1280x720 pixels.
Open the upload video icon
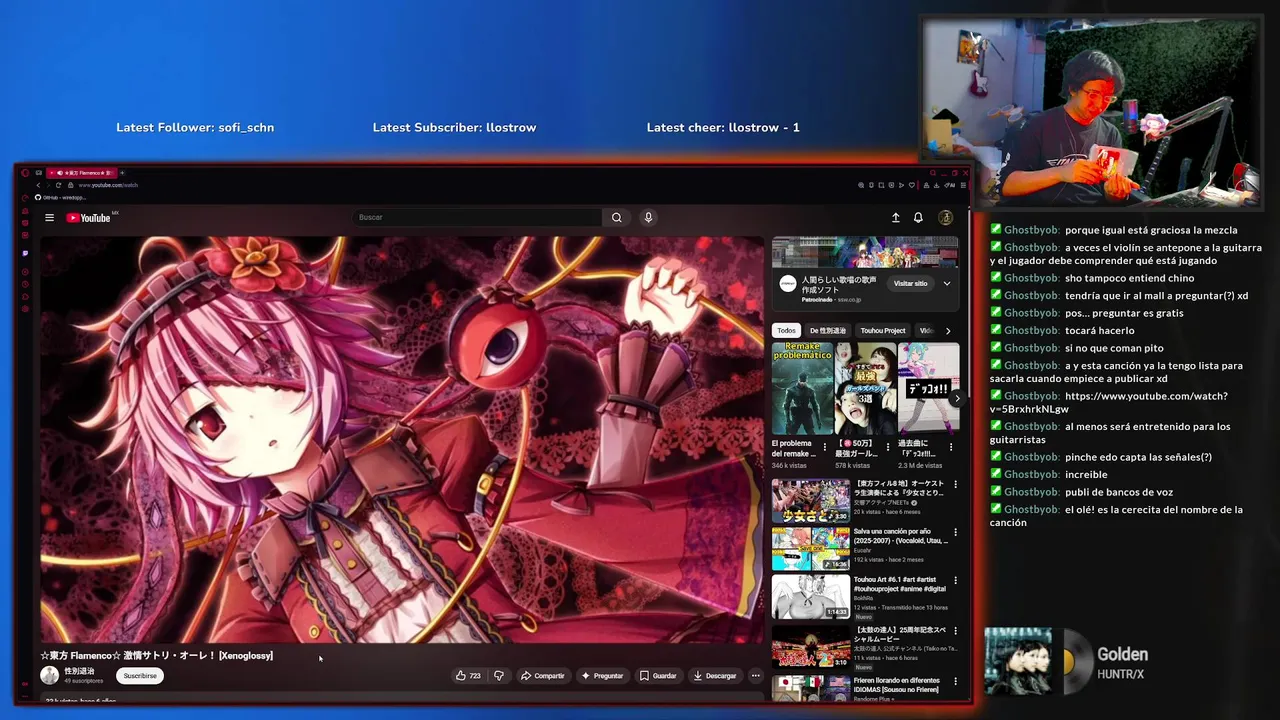point(895,218)
